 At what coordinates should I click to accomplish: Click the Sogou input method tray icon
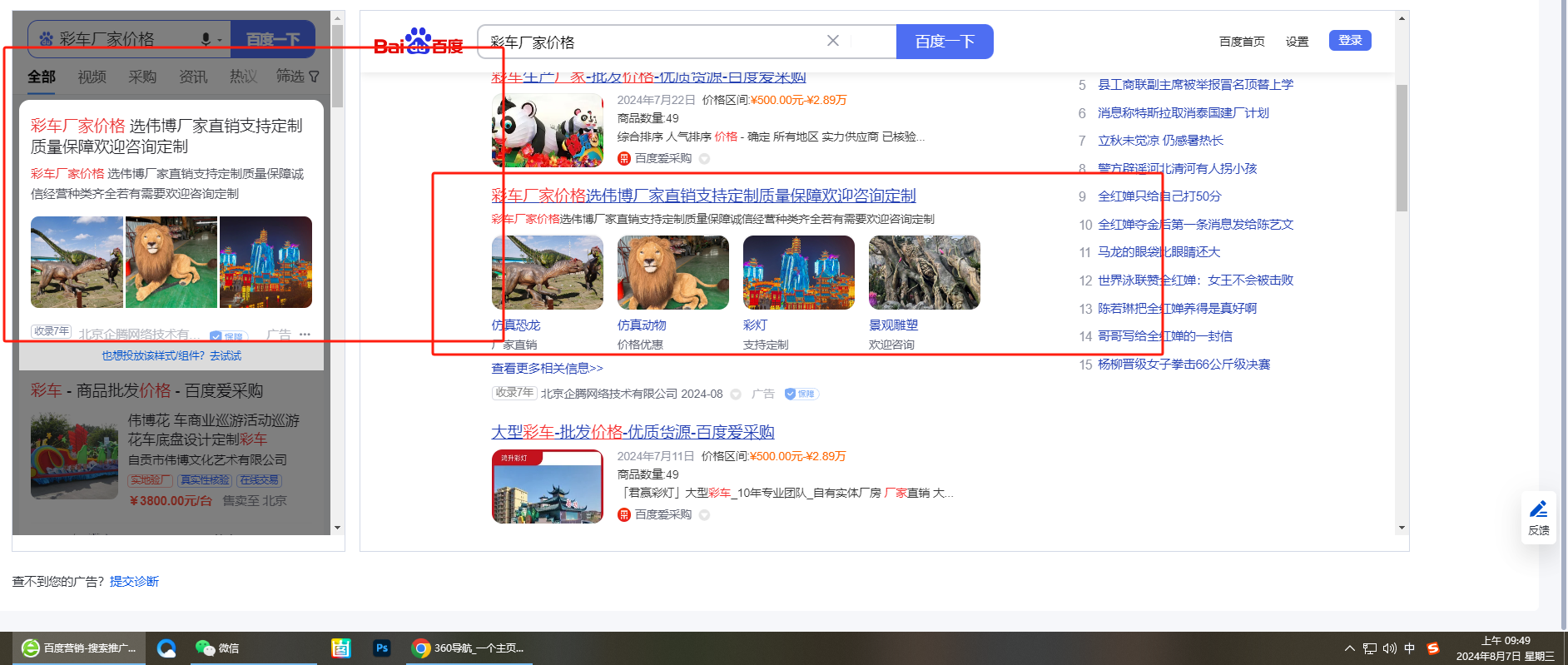click(x=1433, y=648)
